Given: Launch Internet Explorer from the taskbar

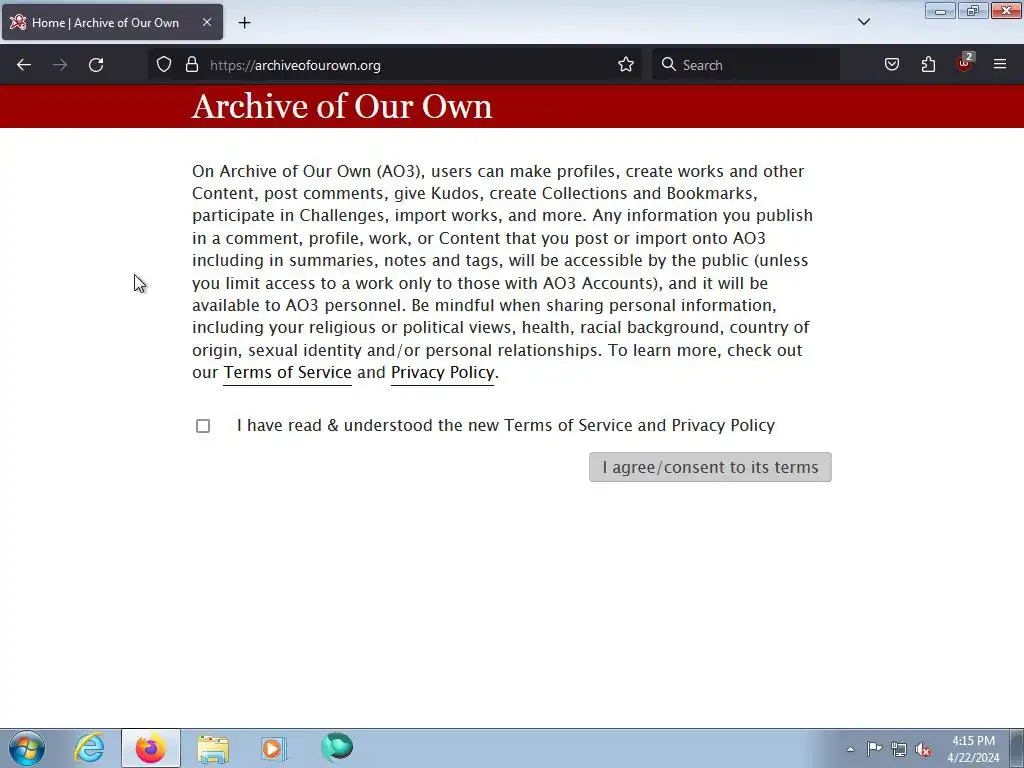Looking at the screenshot, I should pyautogui.click(x=89, y=748).
